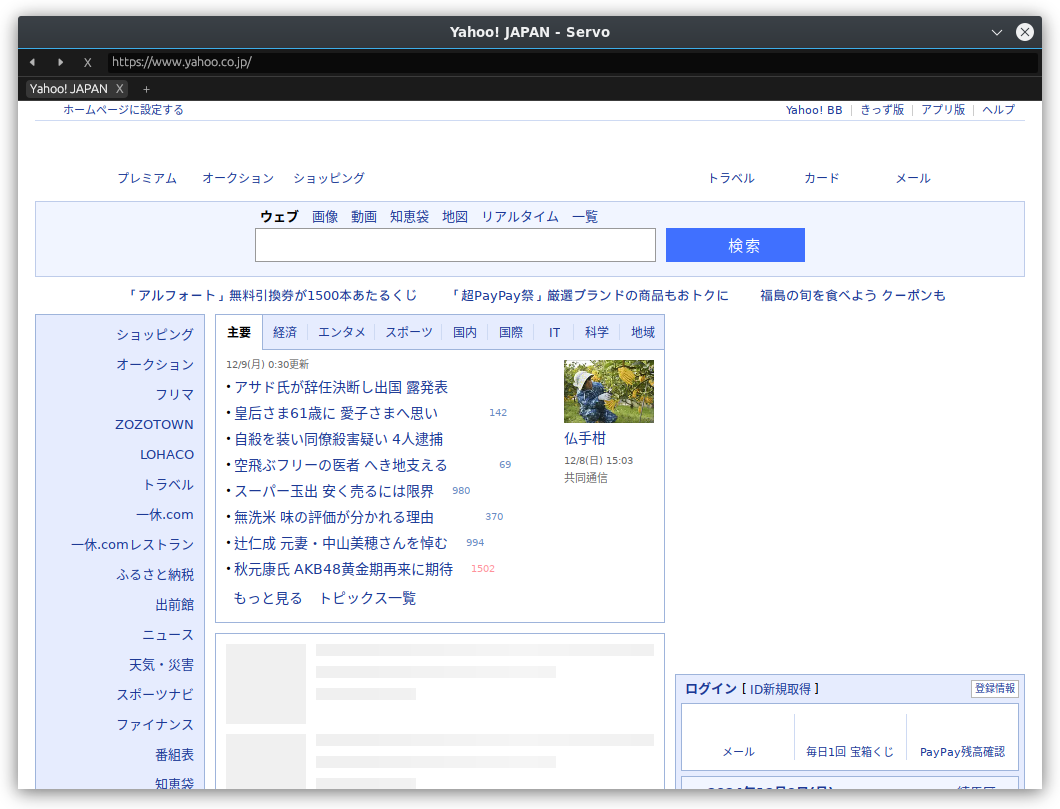This screenshot has height=809, width=1060.
Task: Open the Yahoo! BB link
Action: pyautogui.click(x=814, y=109)
